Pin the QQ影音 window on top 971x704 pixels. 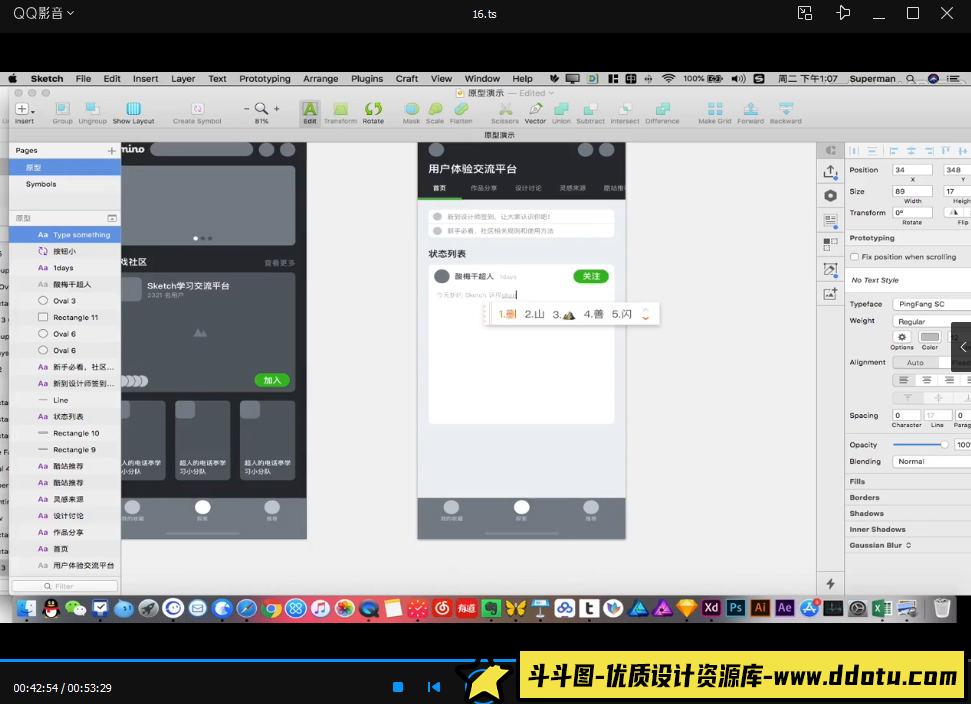[843, 13]
